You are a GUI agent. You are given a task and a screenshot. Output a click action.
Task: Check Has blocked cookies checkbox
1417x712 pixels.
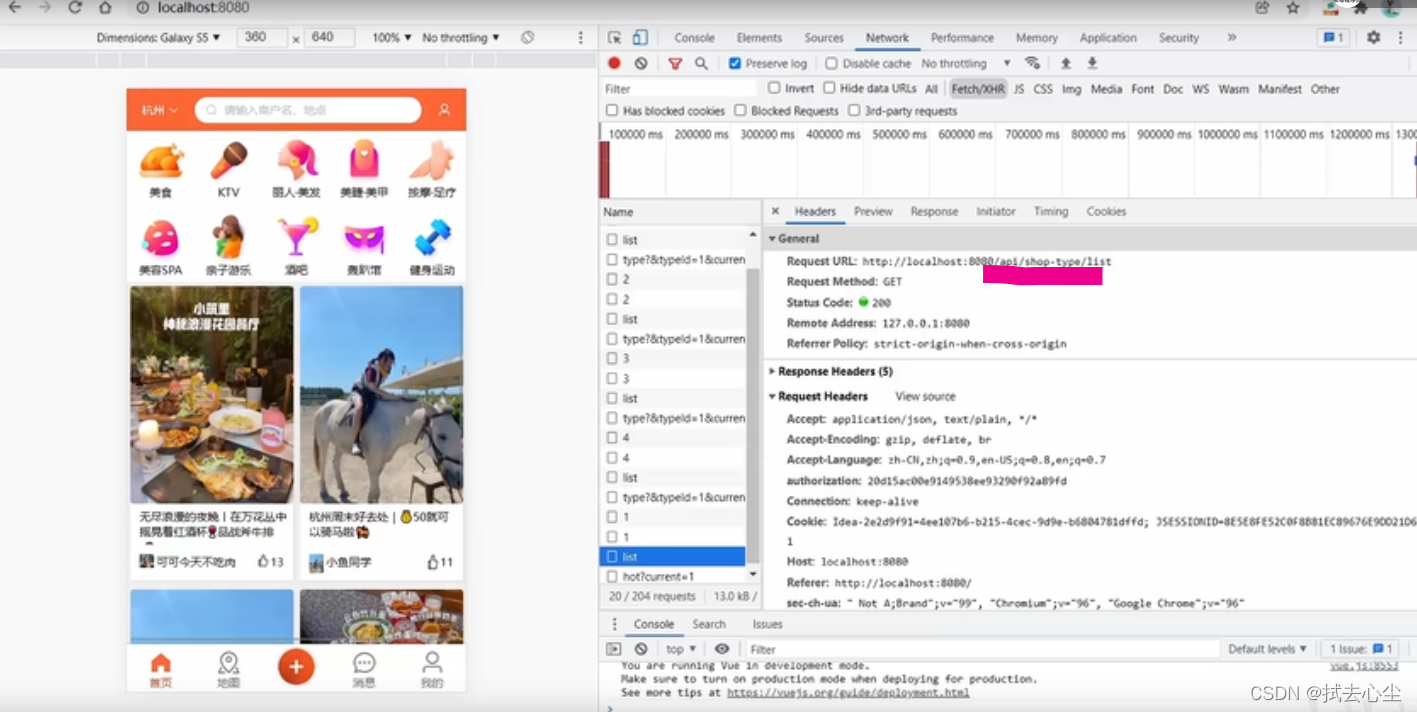(x=612, y=111)
